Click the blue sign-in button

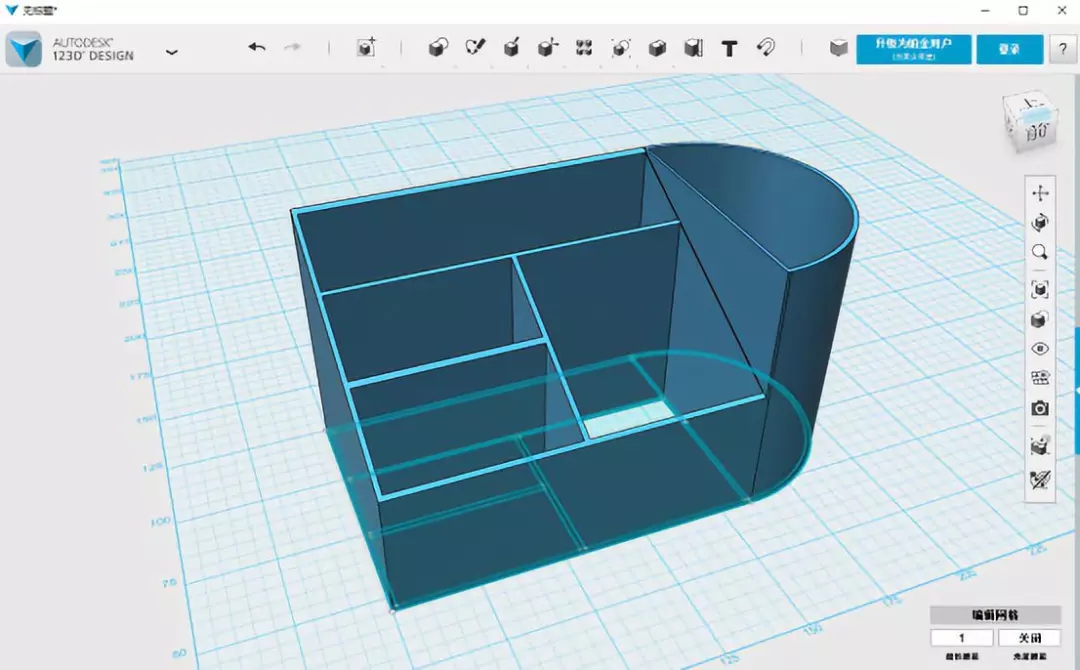click(1009, 50)
